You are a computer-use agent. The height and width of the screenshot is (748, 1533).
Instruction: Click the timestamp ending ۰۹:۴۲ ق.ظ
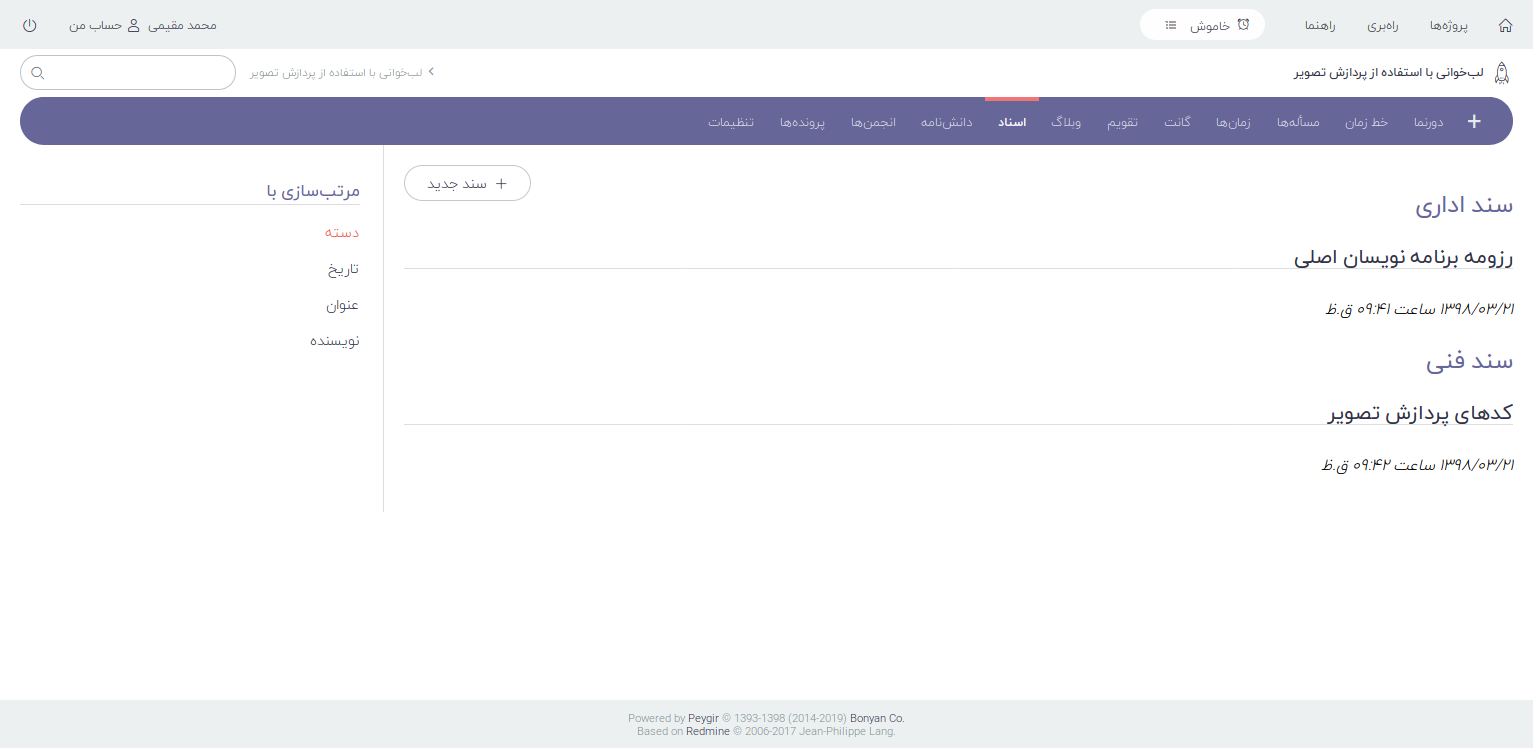pos(1419,465)
